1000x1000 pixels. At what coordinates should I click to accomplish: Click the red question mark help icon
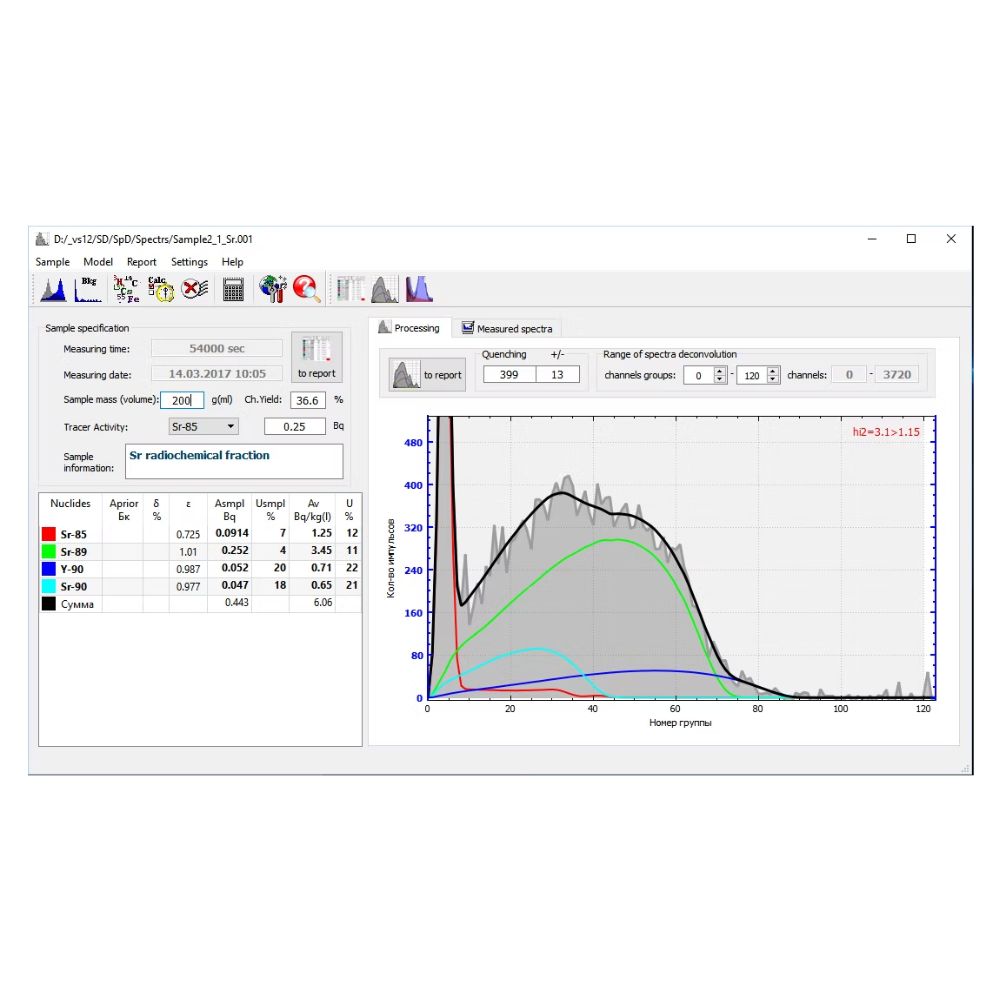pos(306,289)
